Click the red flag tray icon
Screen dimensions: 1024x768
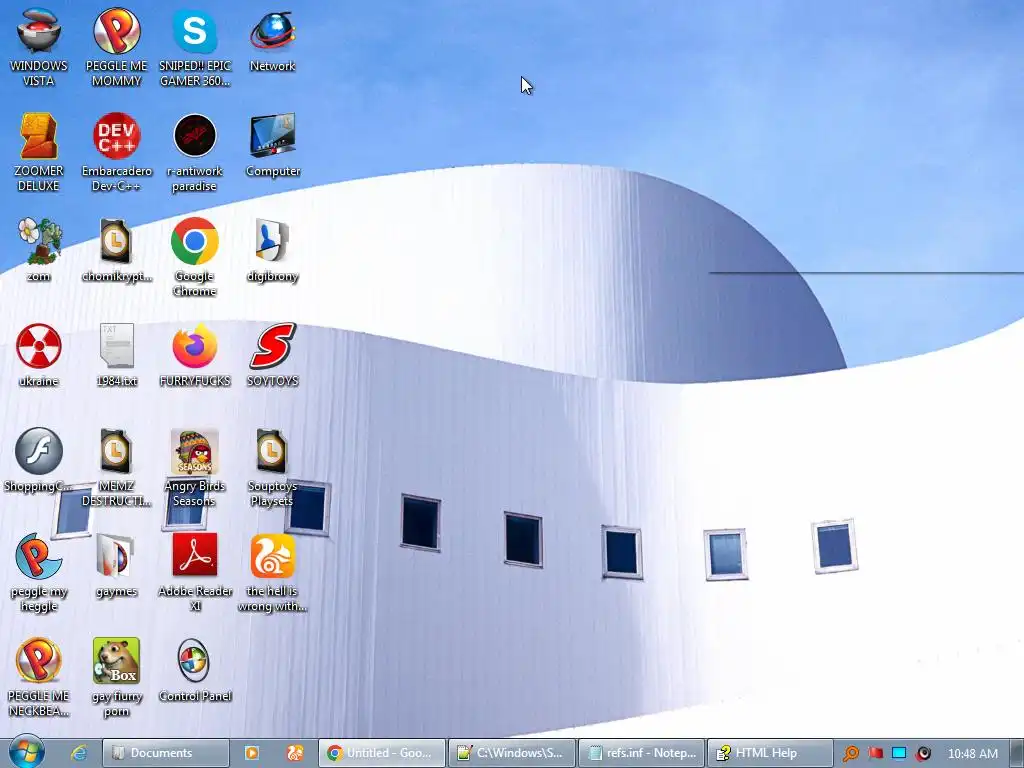(x=876, y=753)
